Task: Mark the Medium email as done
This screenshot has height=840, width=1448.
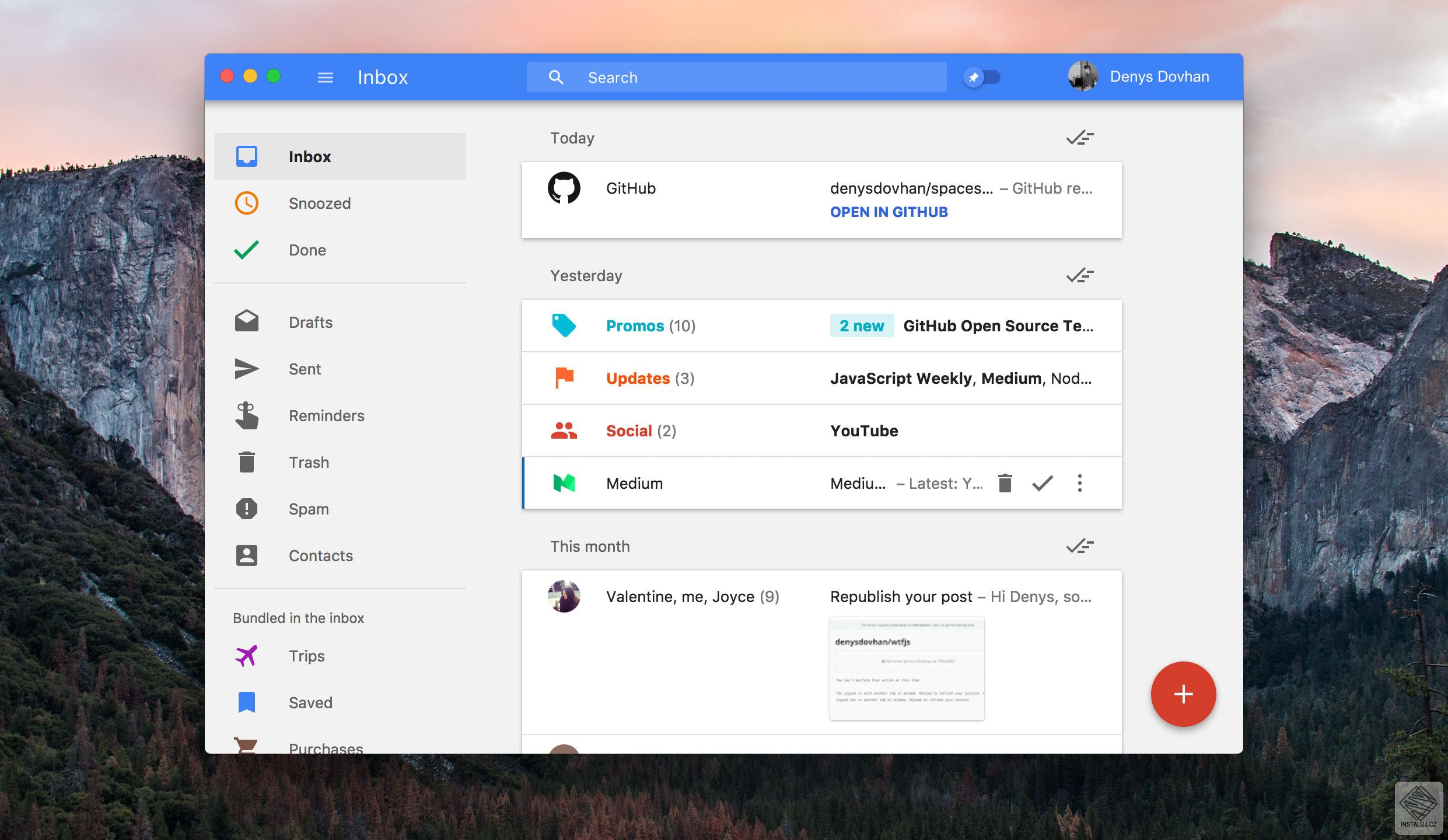Action: coord(1042,483)
